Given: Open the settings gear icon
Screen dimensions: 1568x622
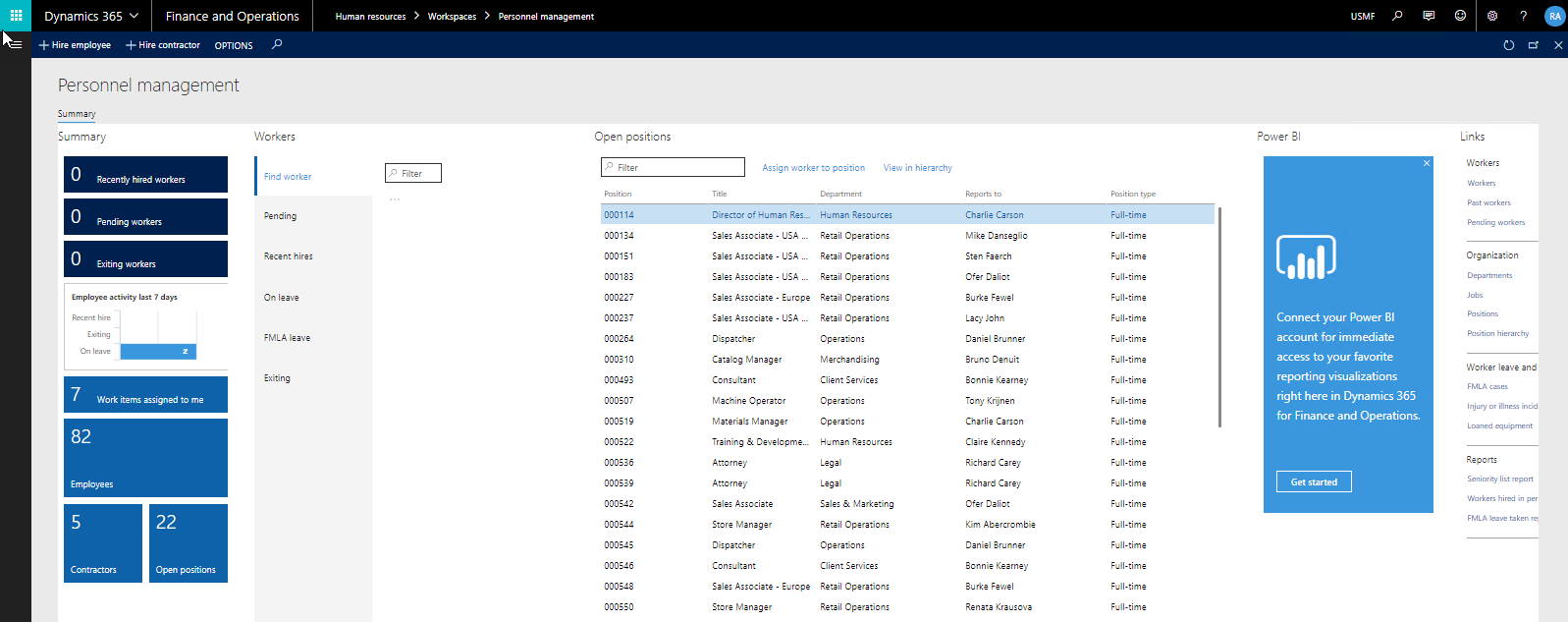Looking at the screenshot, I should [1492, 16].
